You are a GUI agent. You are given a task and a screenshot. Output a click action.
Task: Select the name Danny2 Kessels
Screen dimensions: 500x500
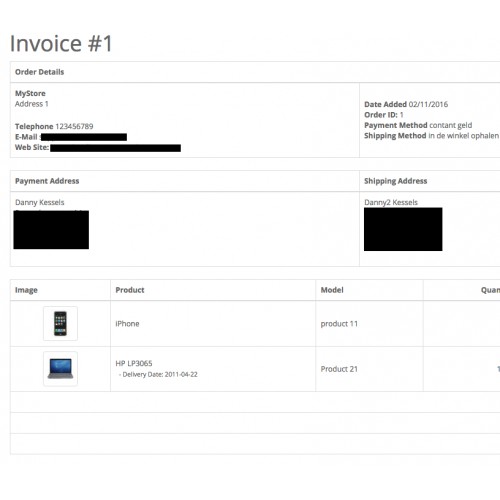(391, 202)
